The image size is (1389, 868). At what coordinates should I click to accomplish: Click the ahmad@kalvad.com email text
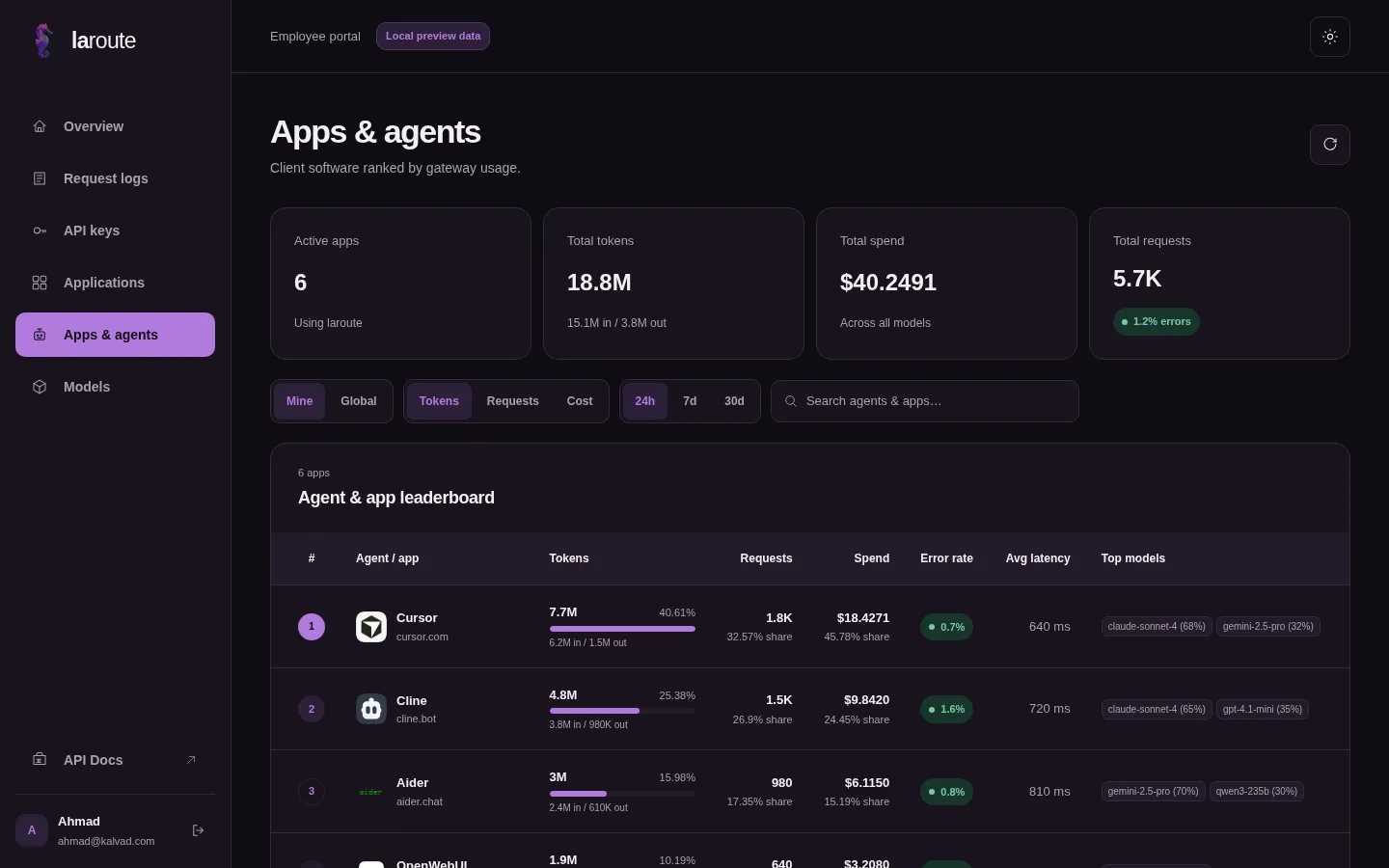(x=106, y=841)
